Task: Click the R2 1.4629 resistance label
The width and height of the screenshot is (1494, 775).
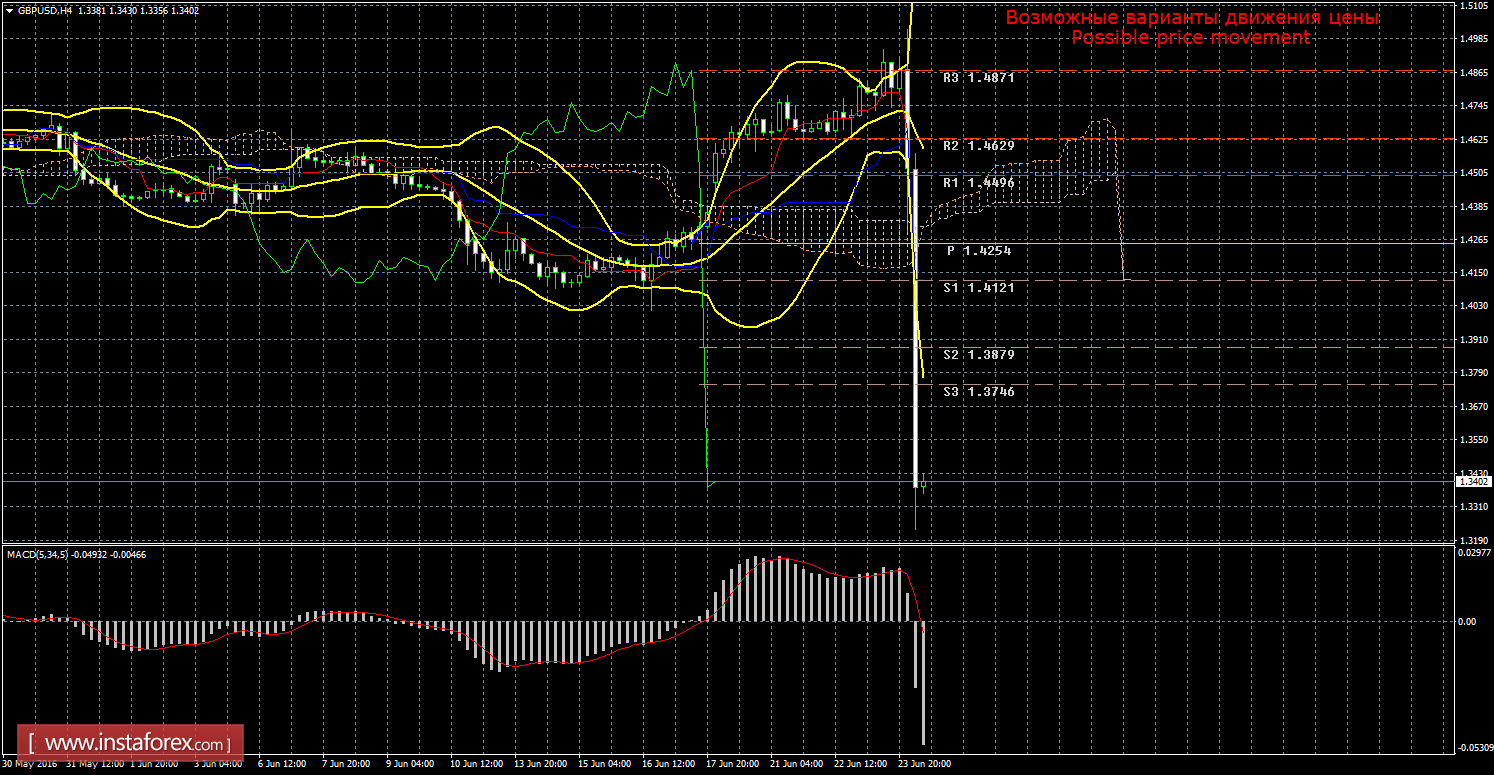Action: [979, 146]
